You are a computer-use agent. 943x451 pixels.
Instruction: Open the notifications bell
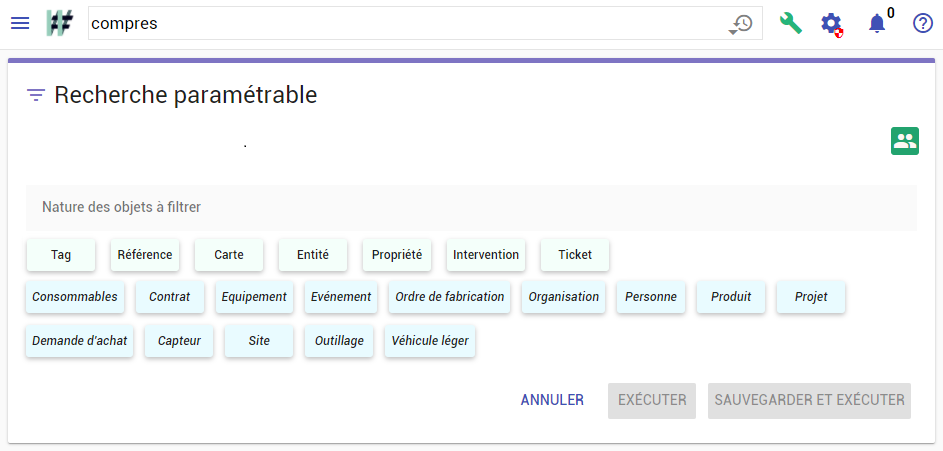point(877,23)
